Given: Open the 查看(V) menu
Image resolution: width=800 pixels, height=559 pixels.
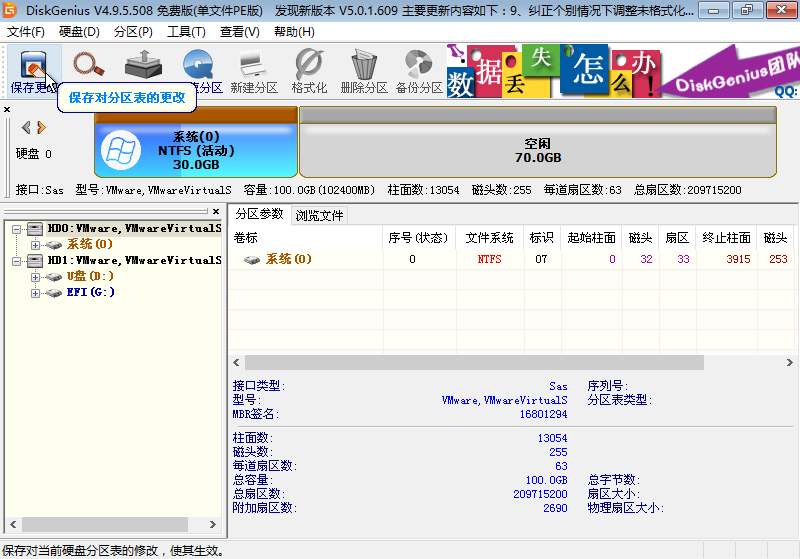Looking at the screenshot, I should tap(239, 32).
